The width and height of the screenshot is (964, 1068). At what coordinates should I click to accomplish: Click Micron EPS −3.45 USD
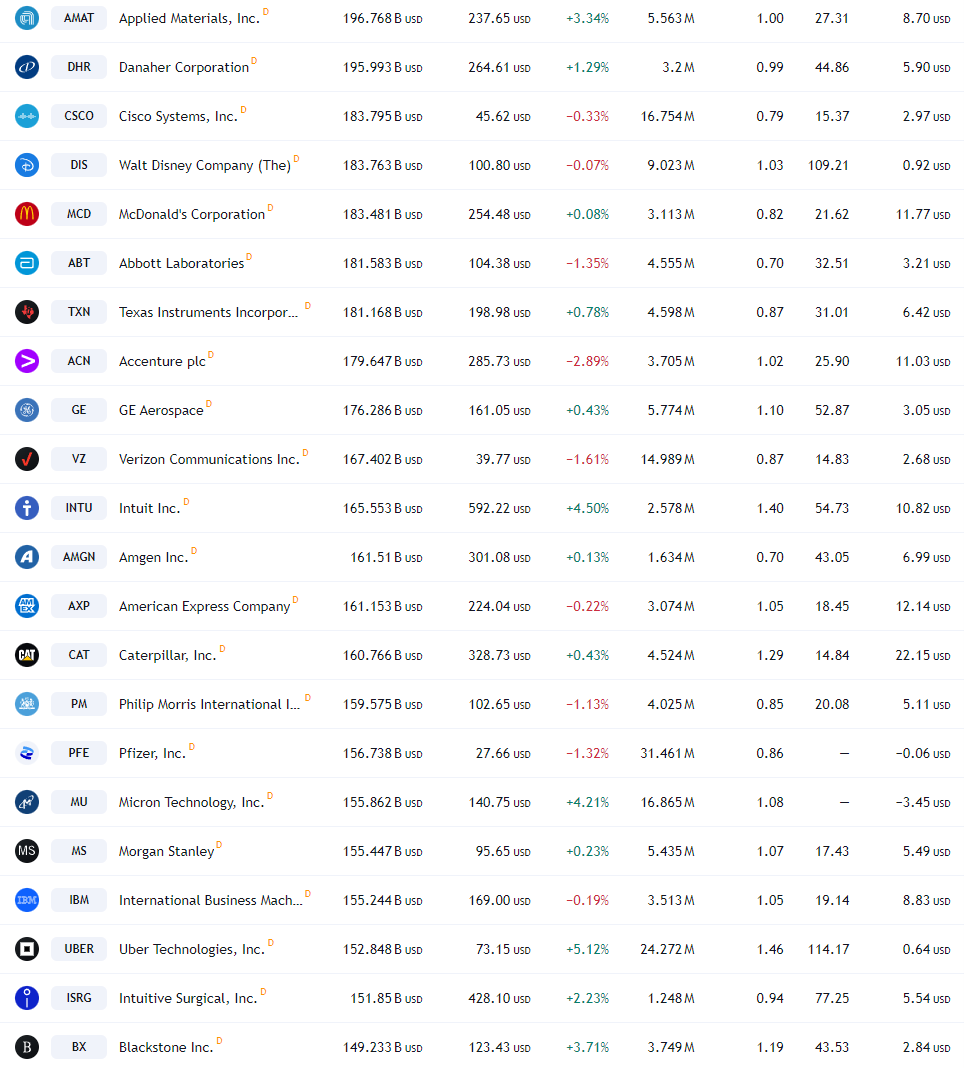click(x=922, y=803)
